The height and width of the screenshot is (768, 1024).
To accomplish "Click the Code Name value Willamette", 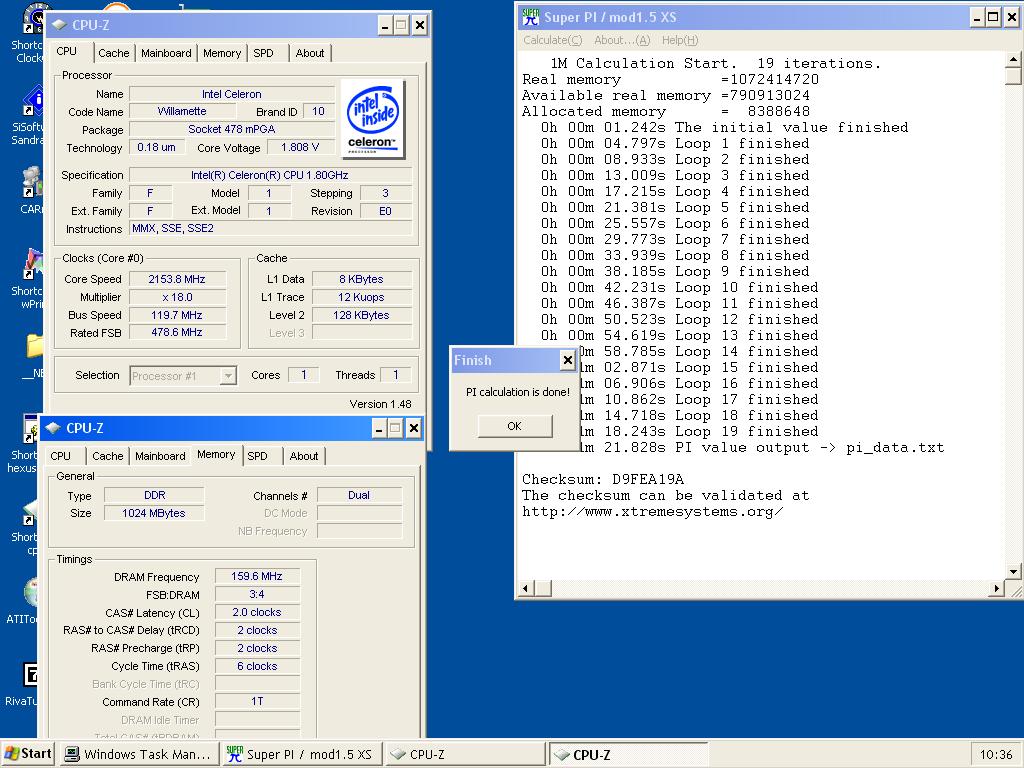I will 182,112.
